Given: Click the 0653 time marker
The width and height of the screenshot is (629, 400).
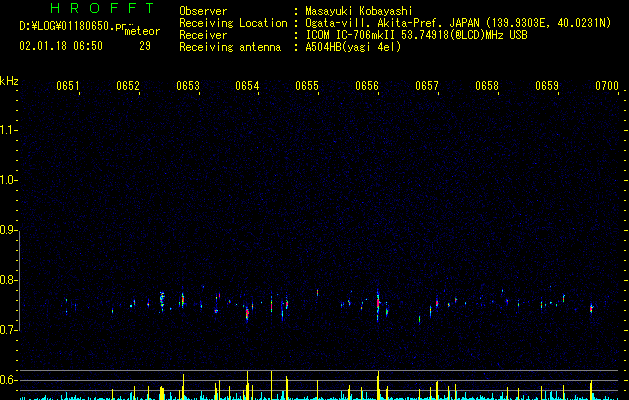Looking at the screenshot, I should click(188, 86).
